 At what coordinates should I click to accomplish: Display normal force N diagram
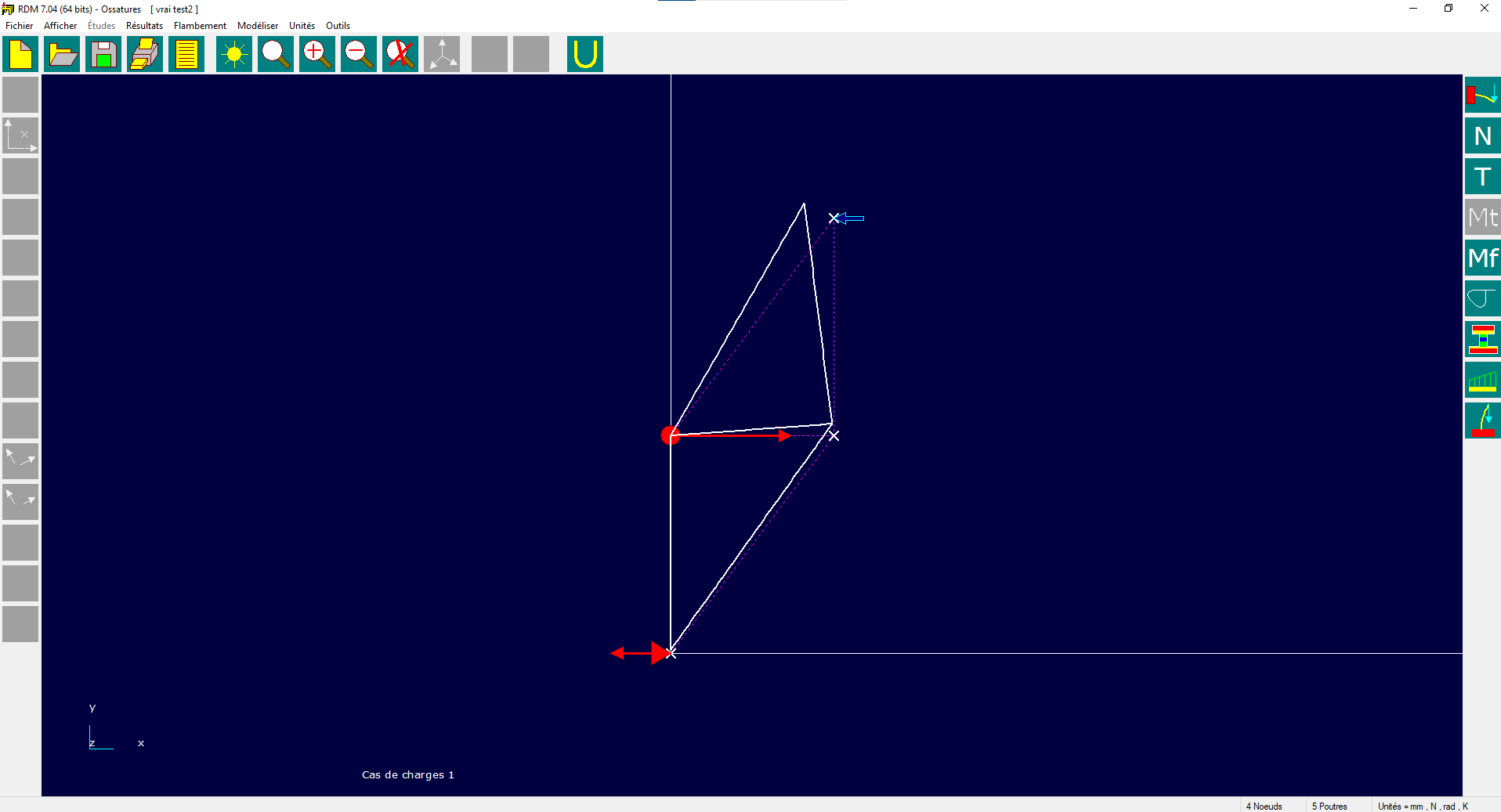coord(1482,135)
